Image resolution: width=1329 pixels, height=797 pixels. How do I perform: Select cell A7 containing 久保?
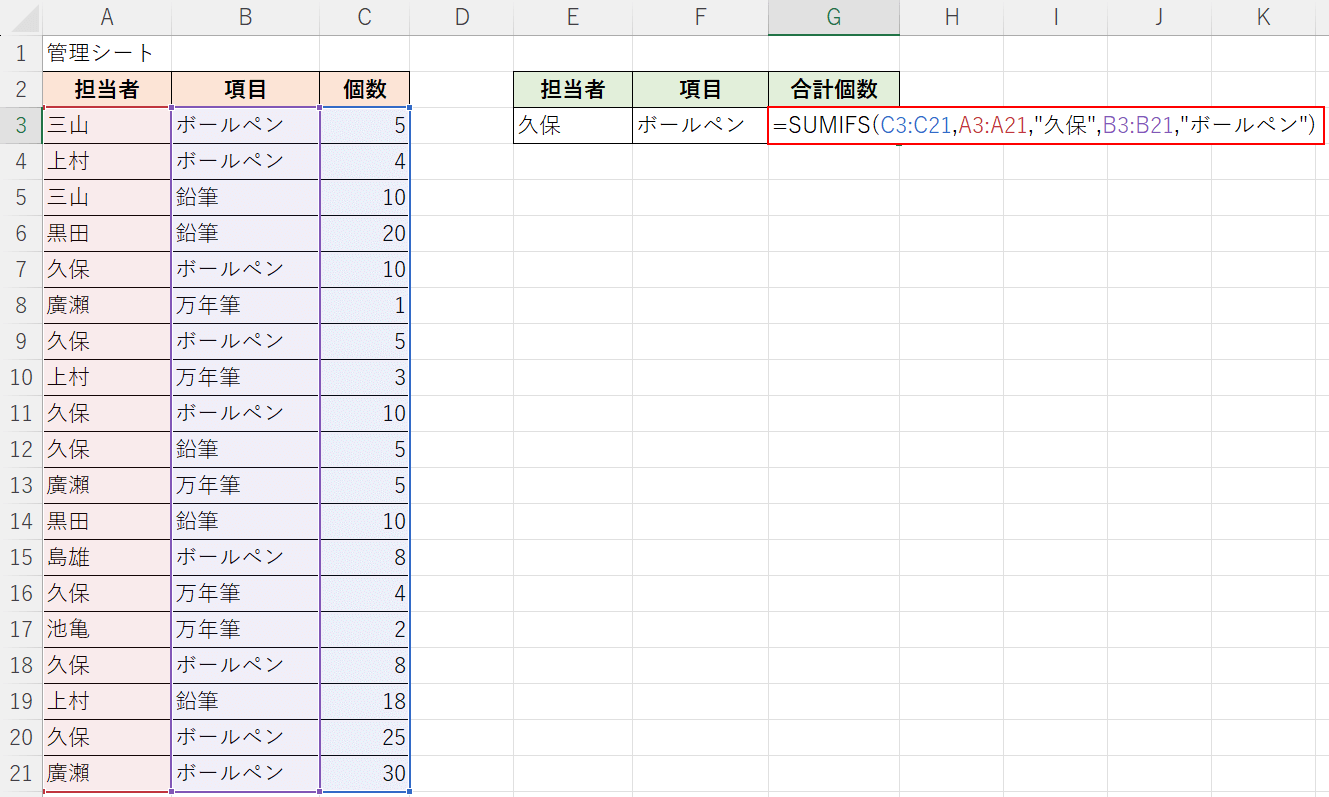point(107,269)
